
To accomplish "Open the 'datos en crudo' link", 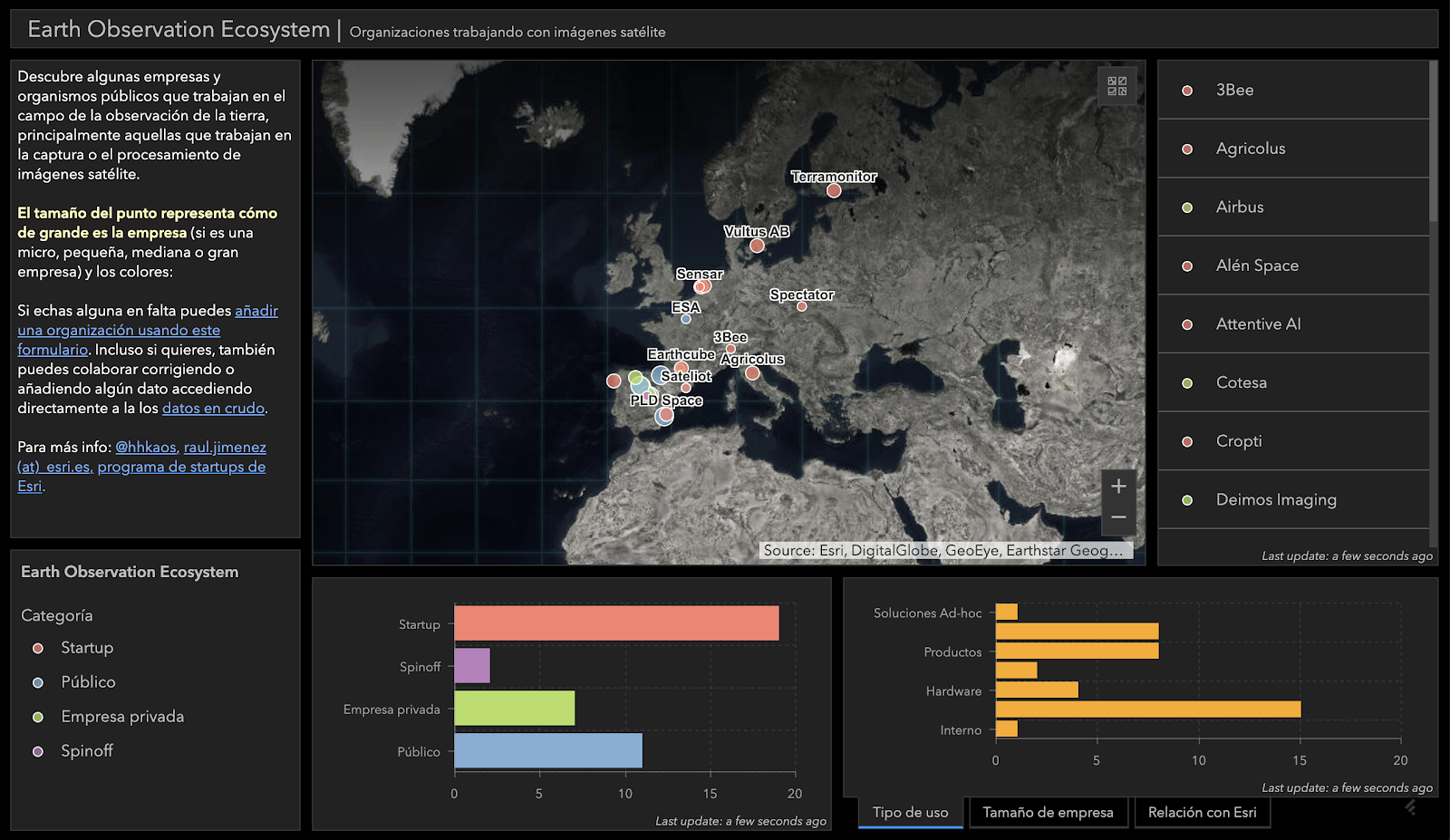I will [213, 409].
